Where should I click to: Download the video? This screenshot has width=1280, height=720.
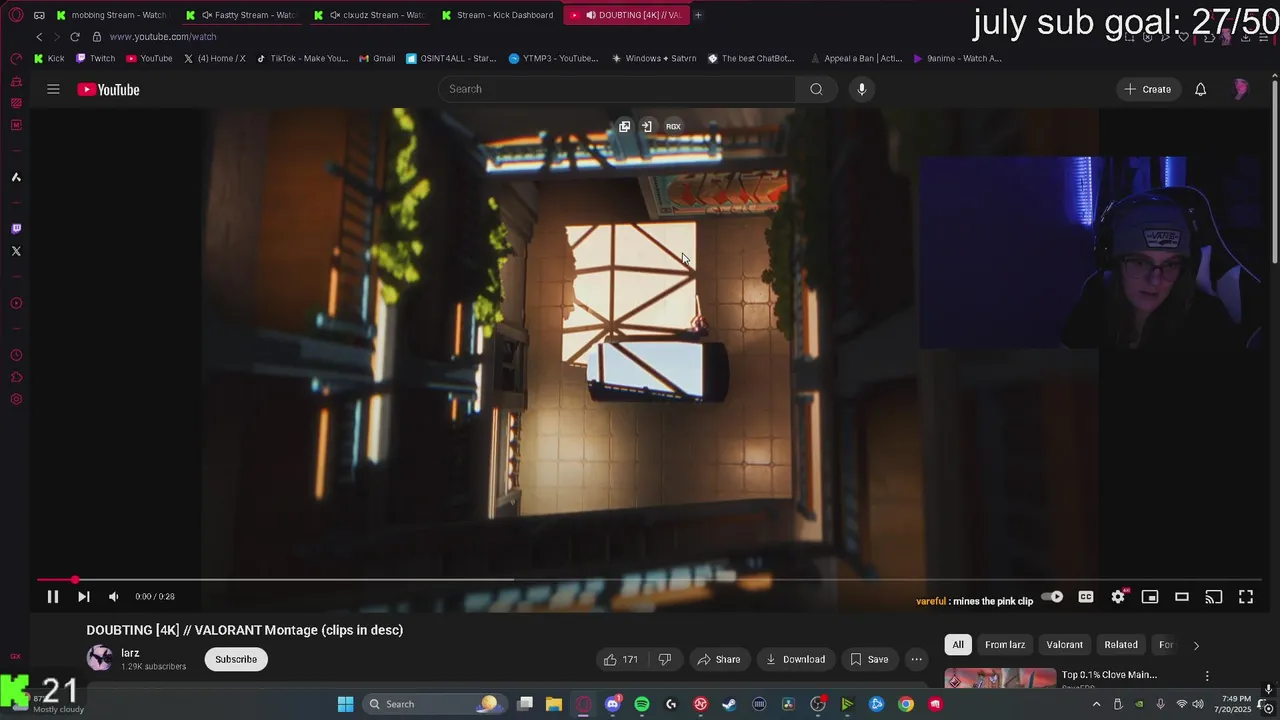(795, 659)
